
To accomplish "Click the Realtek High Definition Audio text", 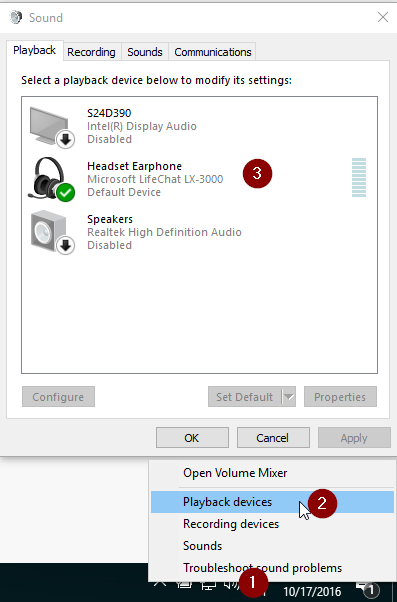I will click(x=164, y=232).
